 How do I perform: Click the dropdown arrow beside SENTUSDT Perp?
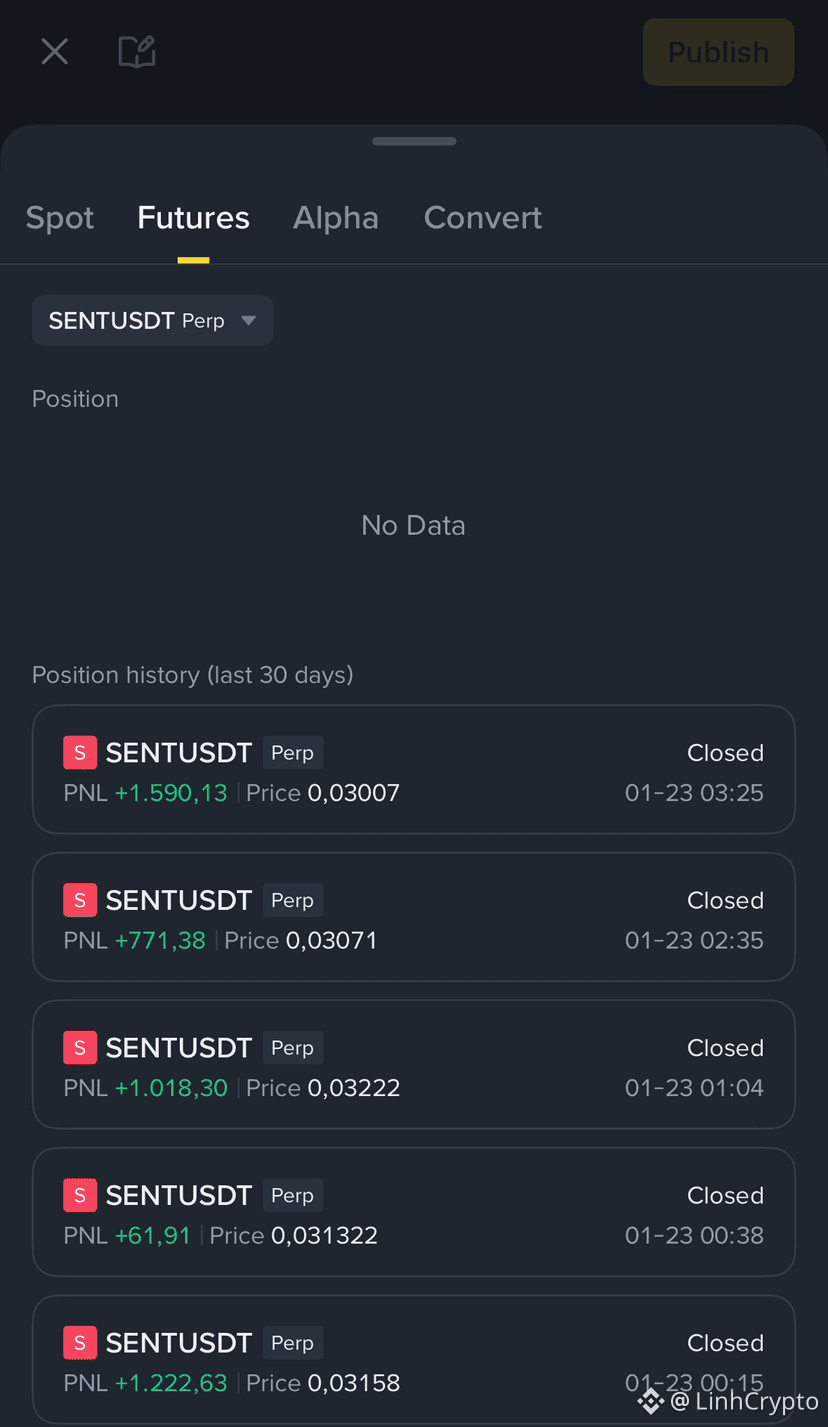tap(249, 321)
